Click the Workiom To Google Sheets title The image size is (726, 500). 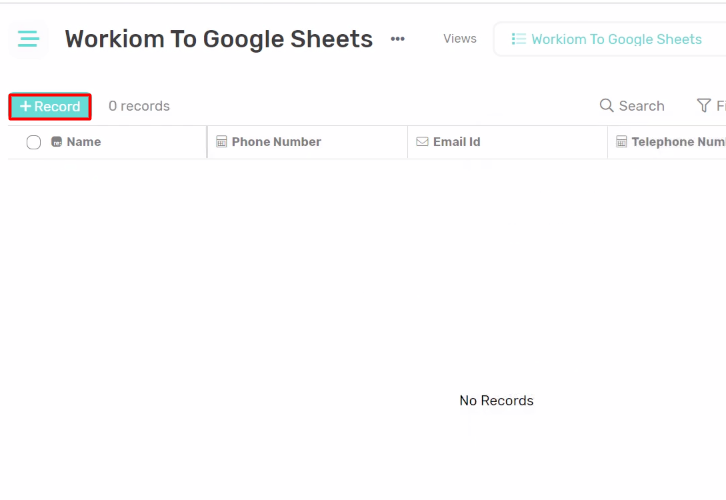click(x=219, y=39)
